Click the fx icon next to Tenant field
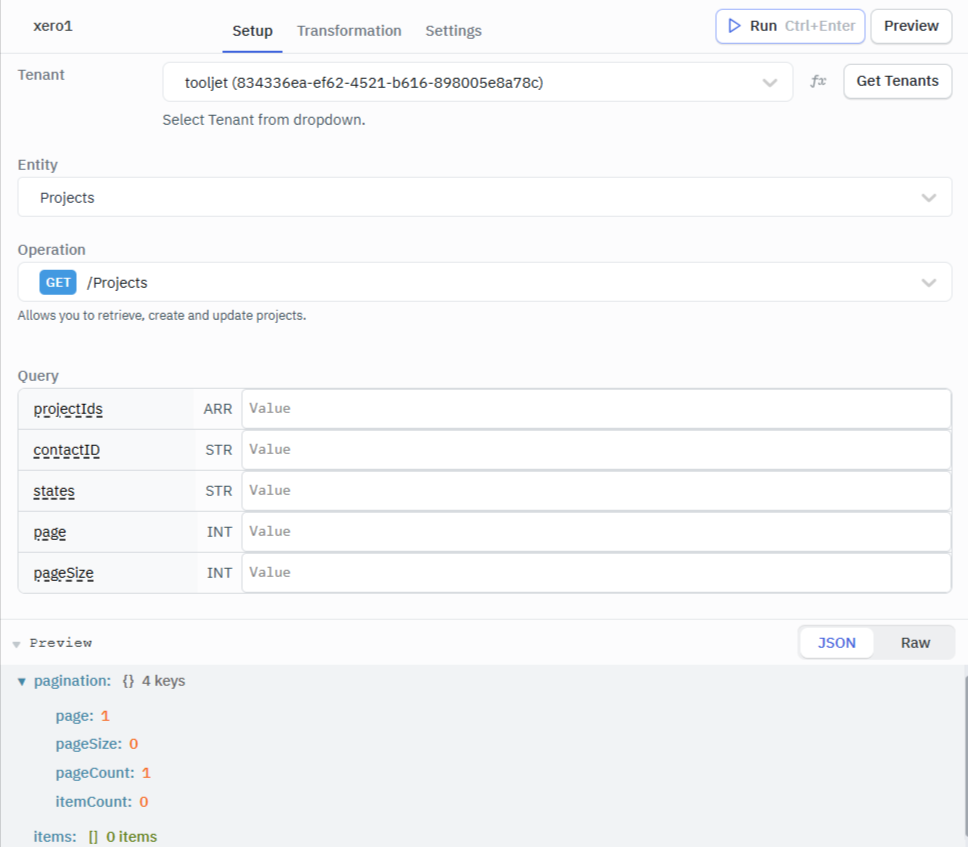This screenshot has width=968, height=847. [x=818, y=82]
